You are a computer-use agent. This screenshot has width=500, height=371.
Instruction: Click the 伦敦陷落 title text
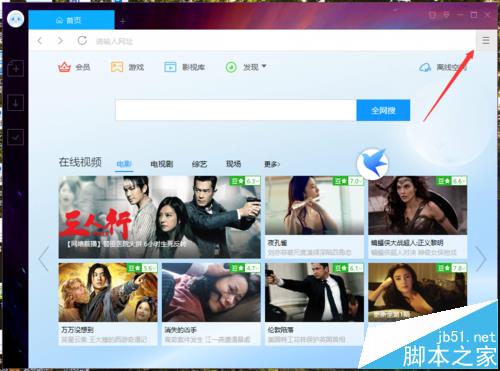[x=280, y=330]
